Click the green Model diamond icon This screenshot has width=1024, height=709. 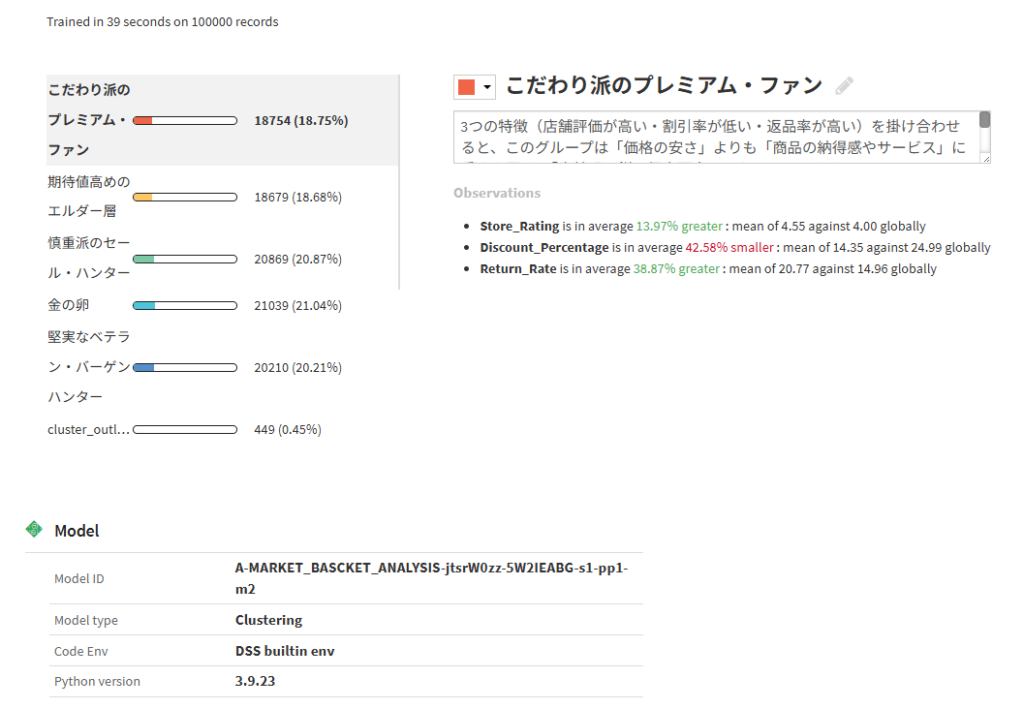pyautogui.click(x=34, y=529)
